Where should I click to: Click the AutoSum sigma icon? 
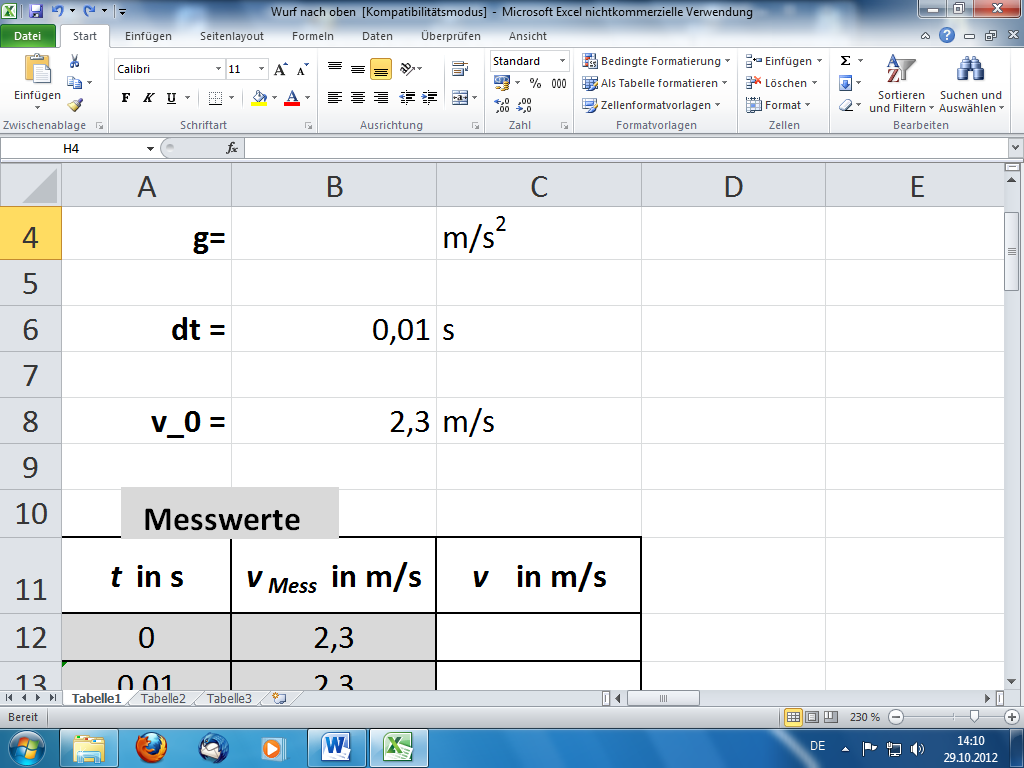(x=846, y=61)
